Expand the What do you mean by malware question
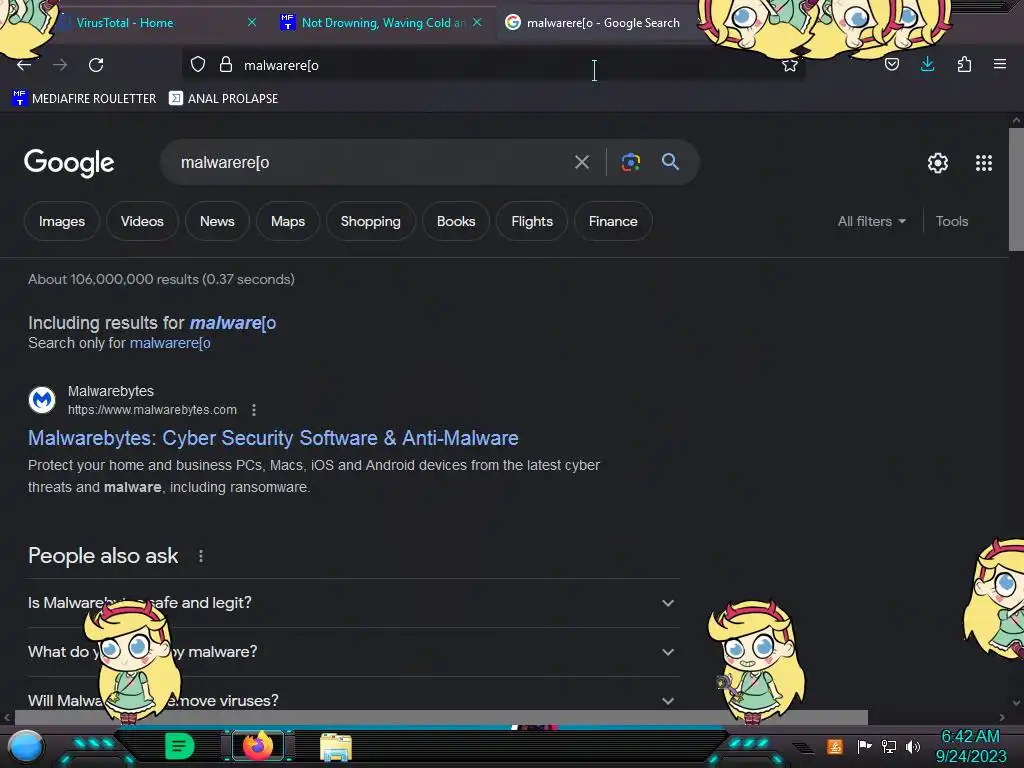The height and width of the screenshot is (768, 1024). (x=353, y=652)
